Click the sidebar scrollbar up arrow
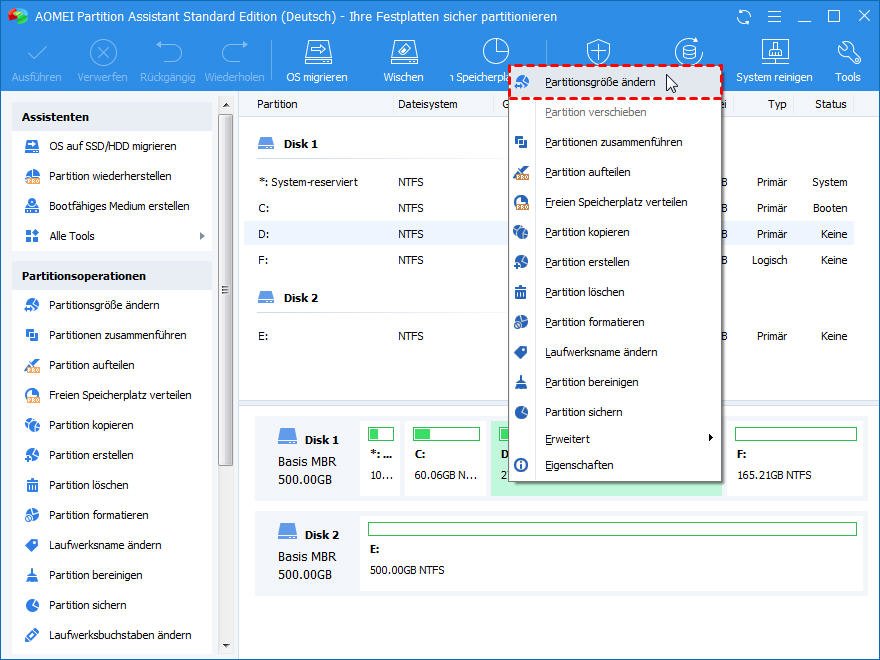Screen dimensions: 880x660 226,105
